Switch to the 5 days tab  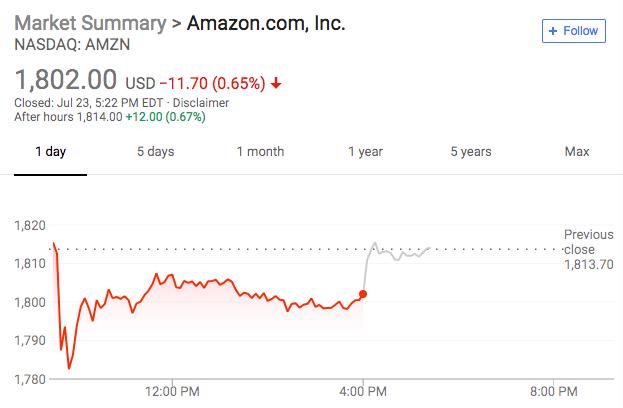(x=155, y=152)
